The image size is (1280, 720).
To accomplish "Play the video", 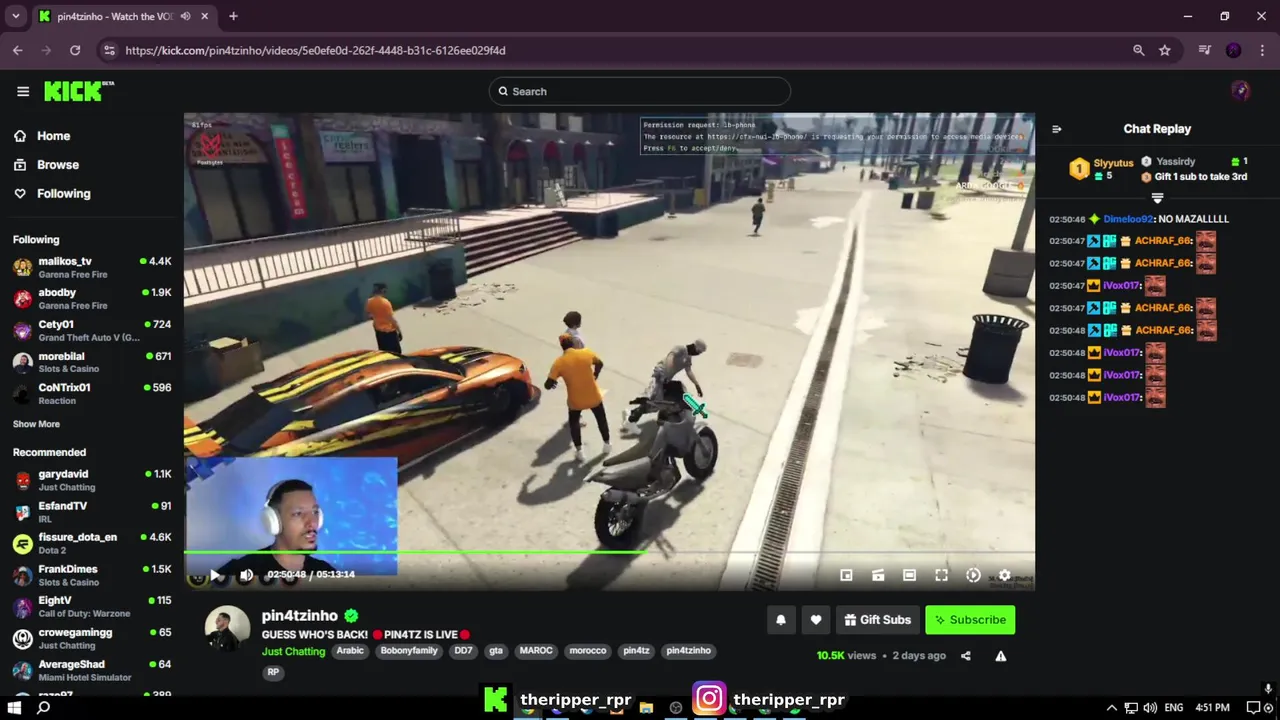I will pos(215,575).
